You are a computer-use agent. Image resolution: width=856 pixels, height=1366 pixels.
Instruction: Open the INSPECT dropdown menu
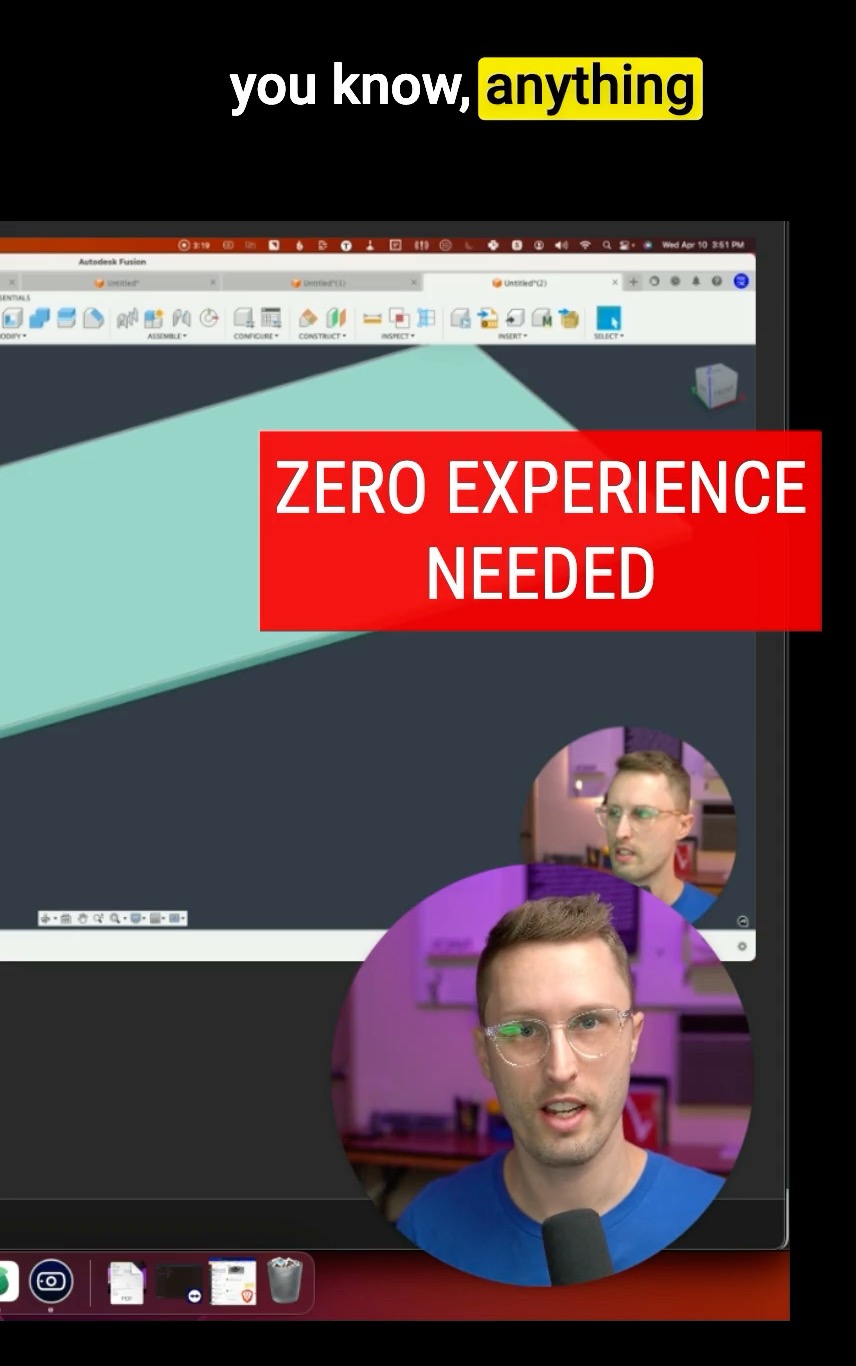coord(397,336)
